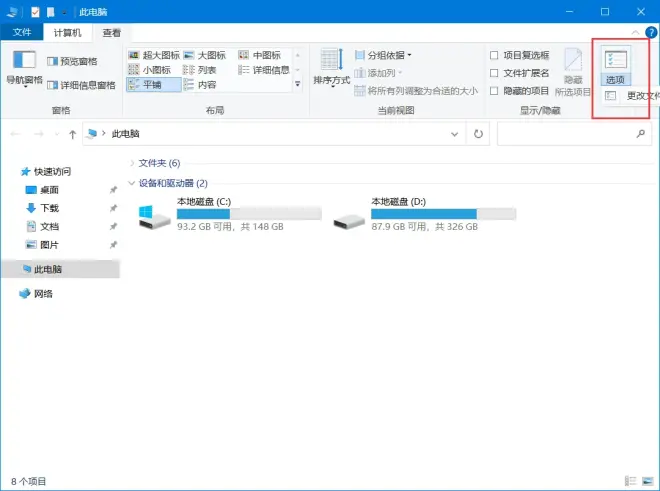The image size is (660, 491).
Task: Select 小图标 small icons layout
Action: [x=149, y=70]
